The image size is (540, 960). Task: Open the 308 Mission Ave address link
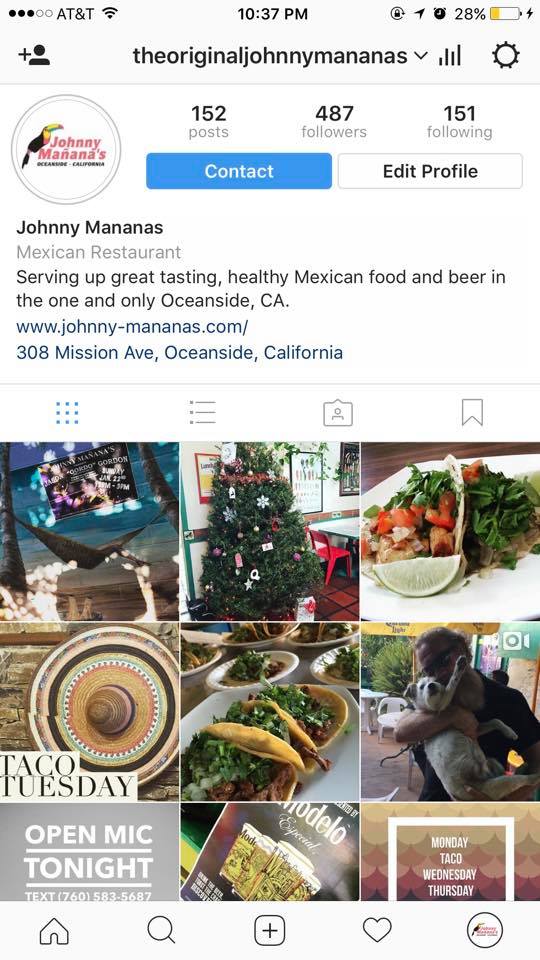point(179,353)
